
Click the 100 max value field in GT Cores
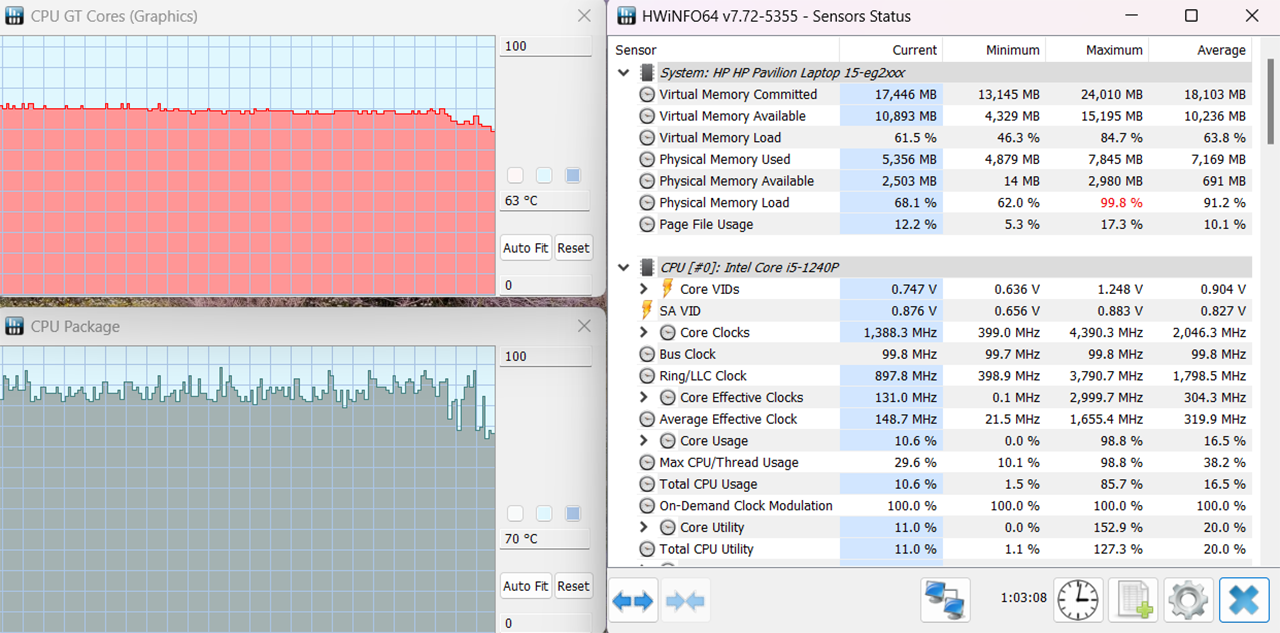click(545, 47)
